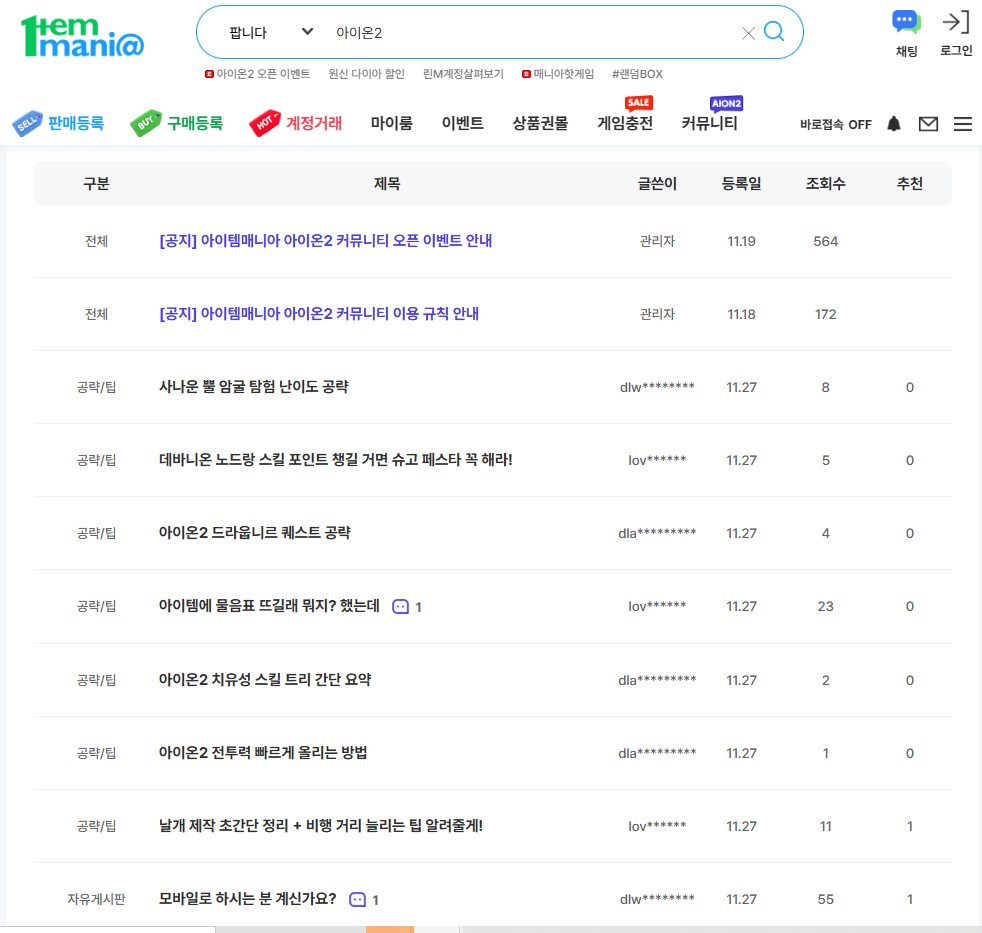Click date 11.19 in the table
The width and height of the screenshot is (982, 933).
pos(742,241)
